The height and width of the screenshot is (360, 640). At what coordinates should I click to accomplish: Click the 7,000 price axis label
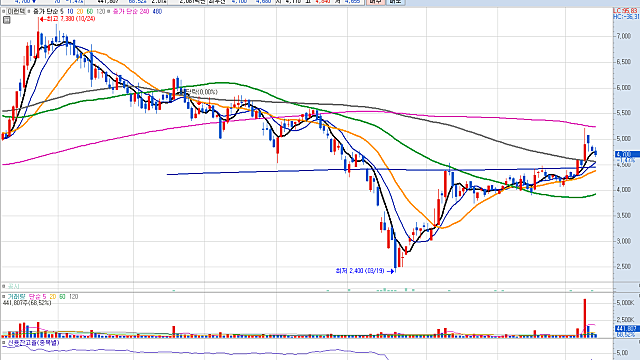623,36
